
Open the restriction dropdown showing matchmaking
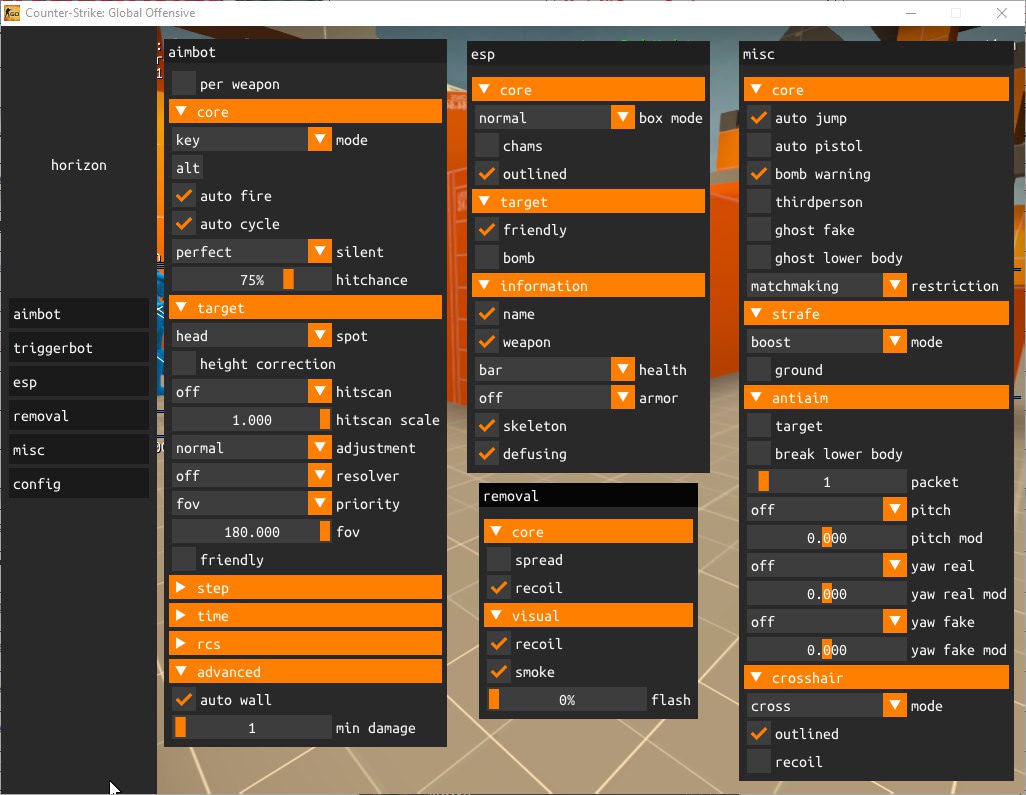point(827,286)
